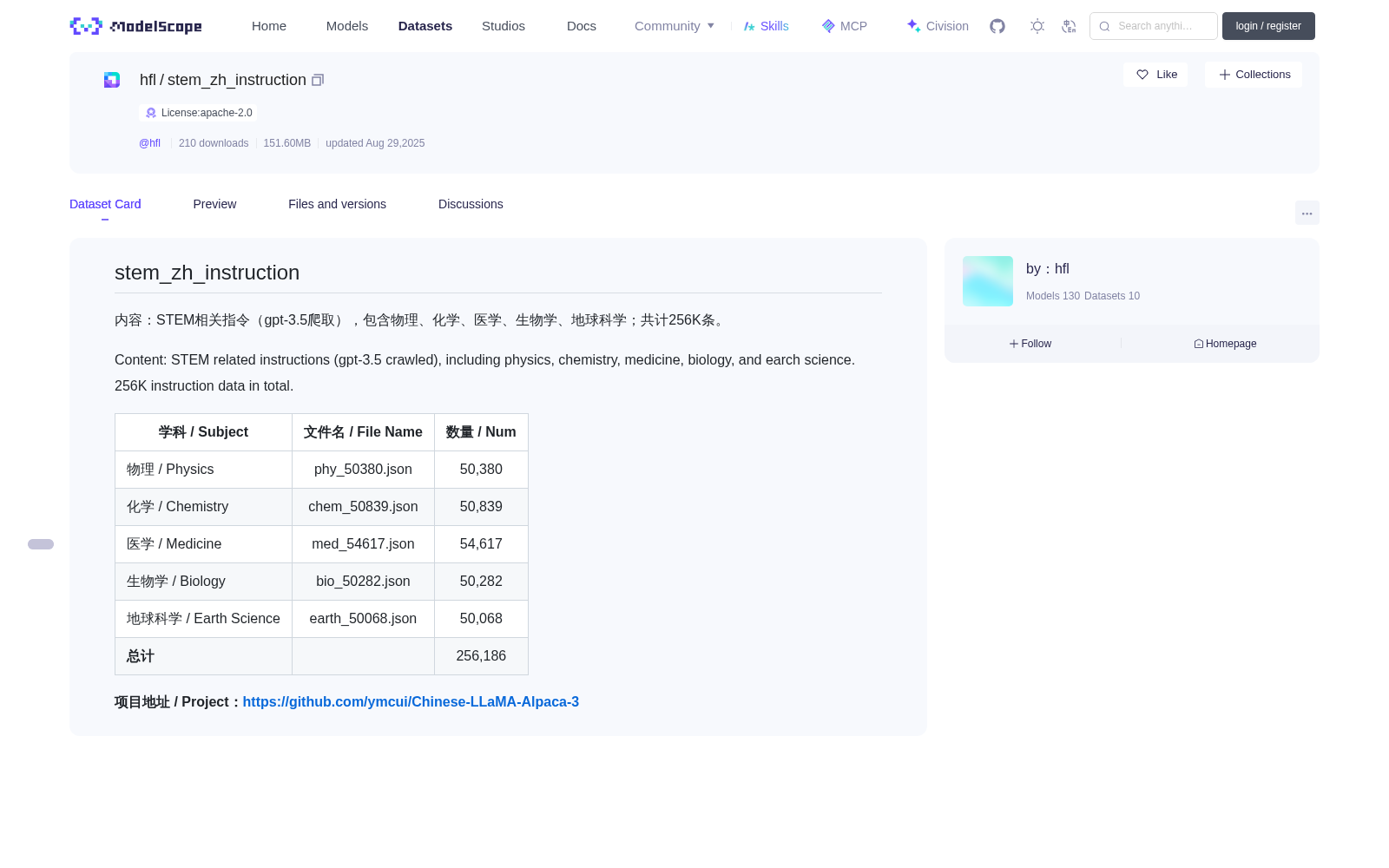Screen dimensions: 1389x868
Task: Switch to the Discussions tab
Action: tap(471, 204)
